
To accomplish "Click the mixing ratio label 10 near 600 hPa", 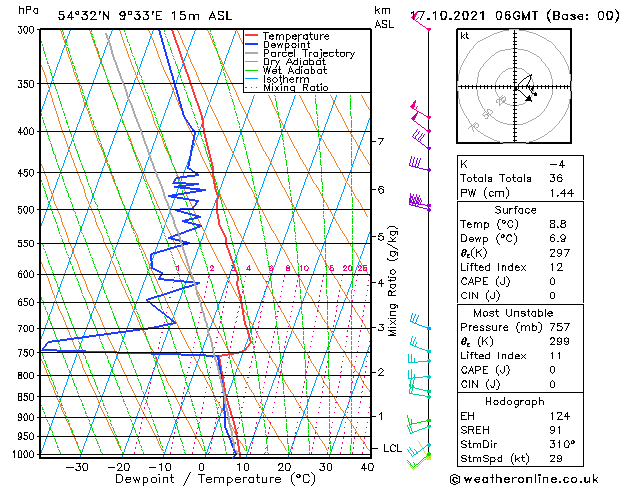I will [x=304, y=268].
